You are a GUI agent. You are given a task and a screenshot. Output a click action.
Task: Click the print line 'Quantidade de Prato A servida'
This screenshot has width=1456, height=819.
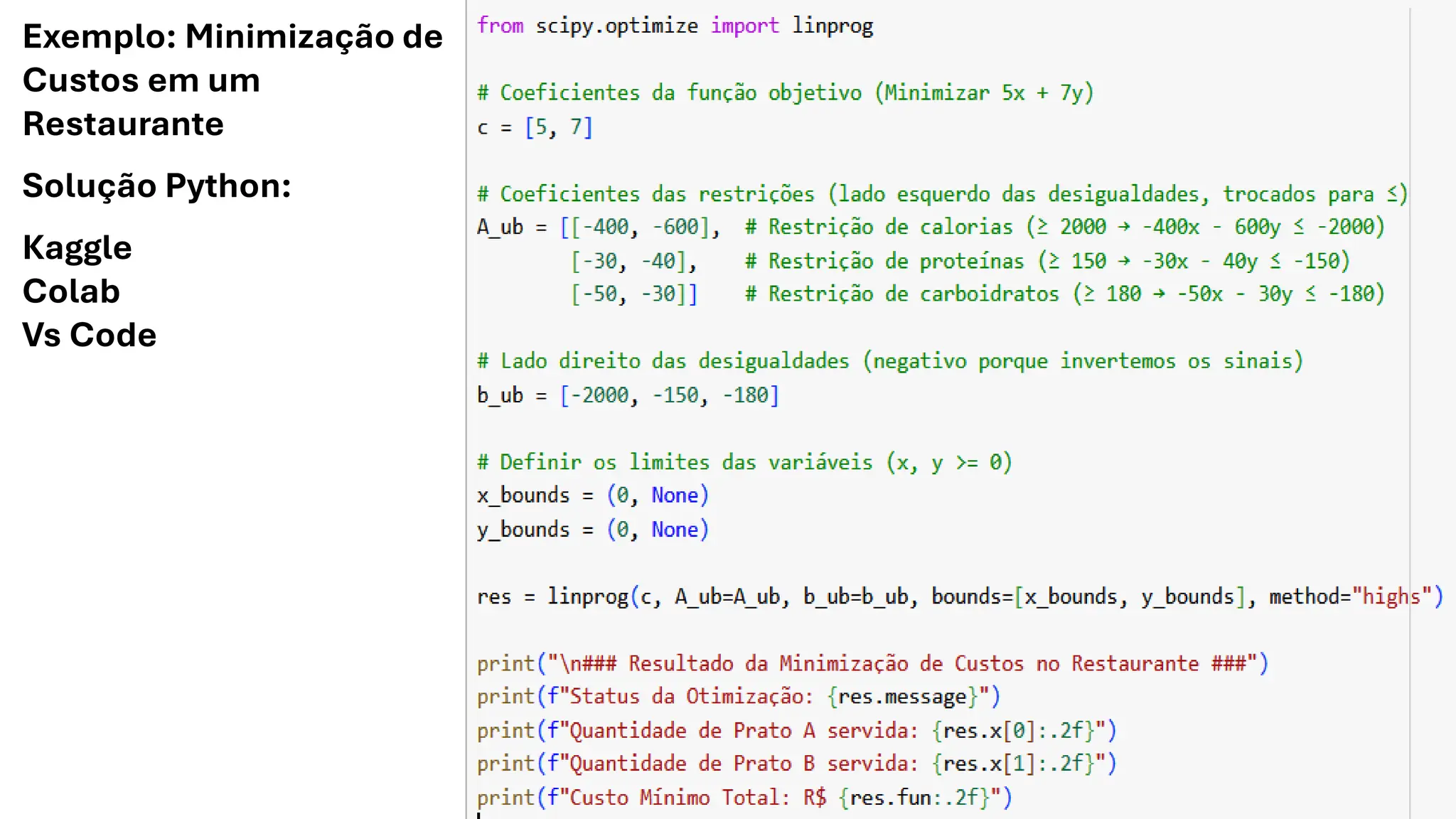pyautogui.click(x=797, y=731)
